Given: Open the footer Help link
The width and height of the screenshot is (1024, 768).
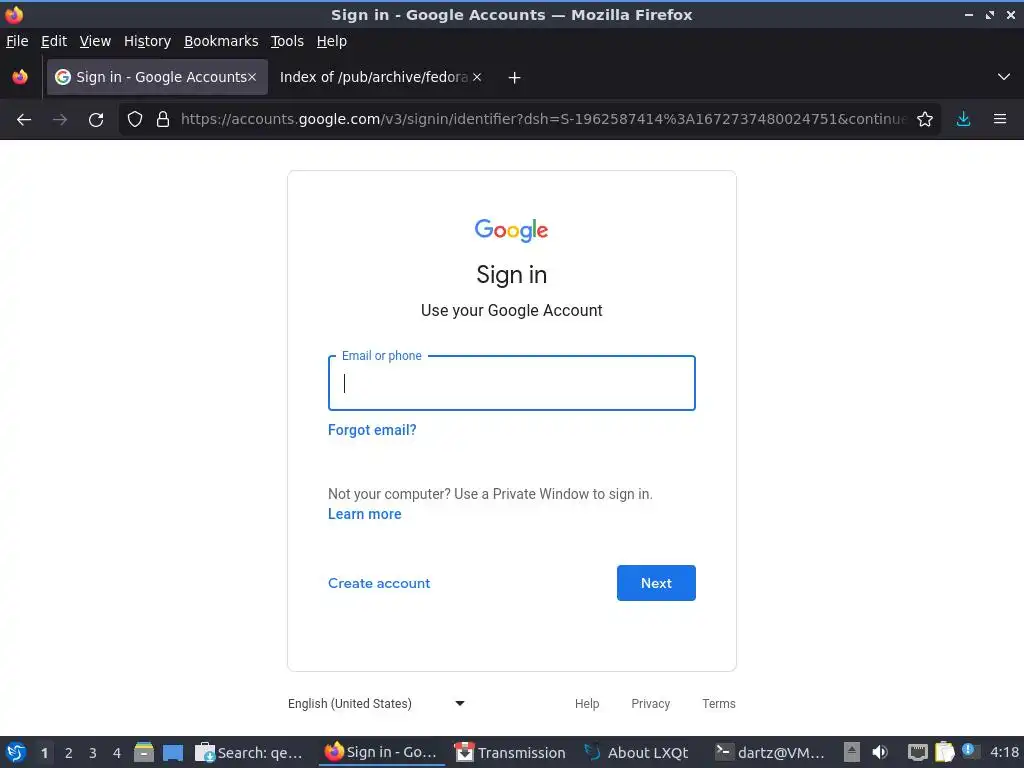Looking at the screenshot, I should [586, 704].
